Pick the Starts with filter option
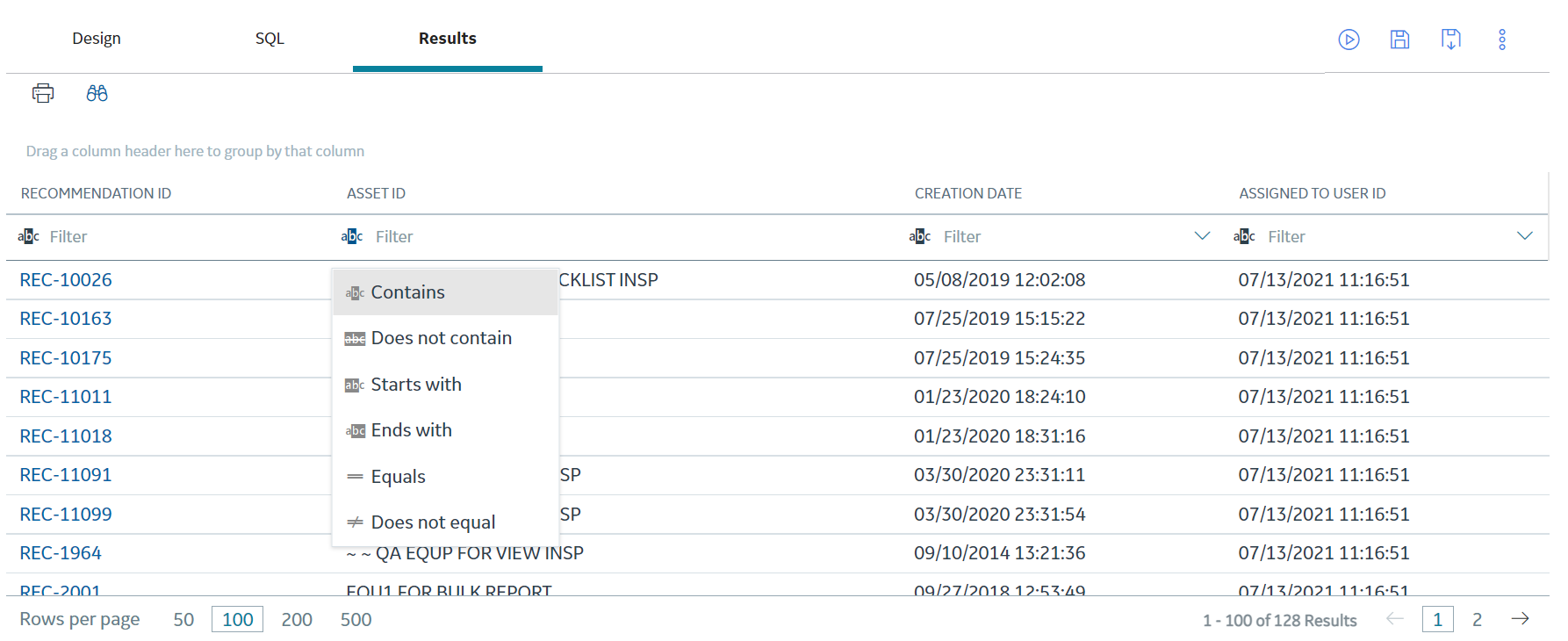1568x641 pixels. point(416,385)
